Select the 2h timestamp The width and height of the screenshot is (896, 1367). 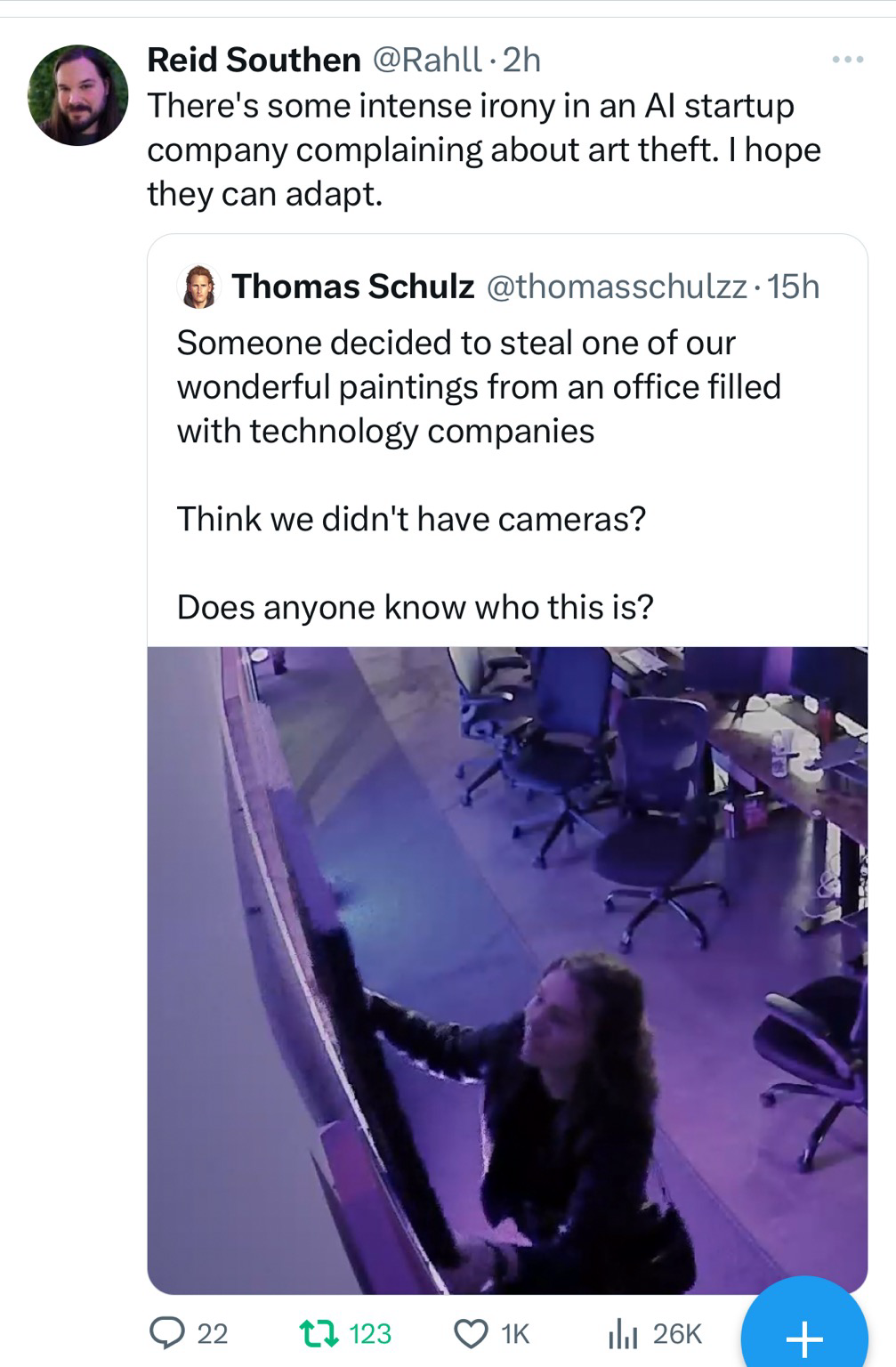(521, 60)
